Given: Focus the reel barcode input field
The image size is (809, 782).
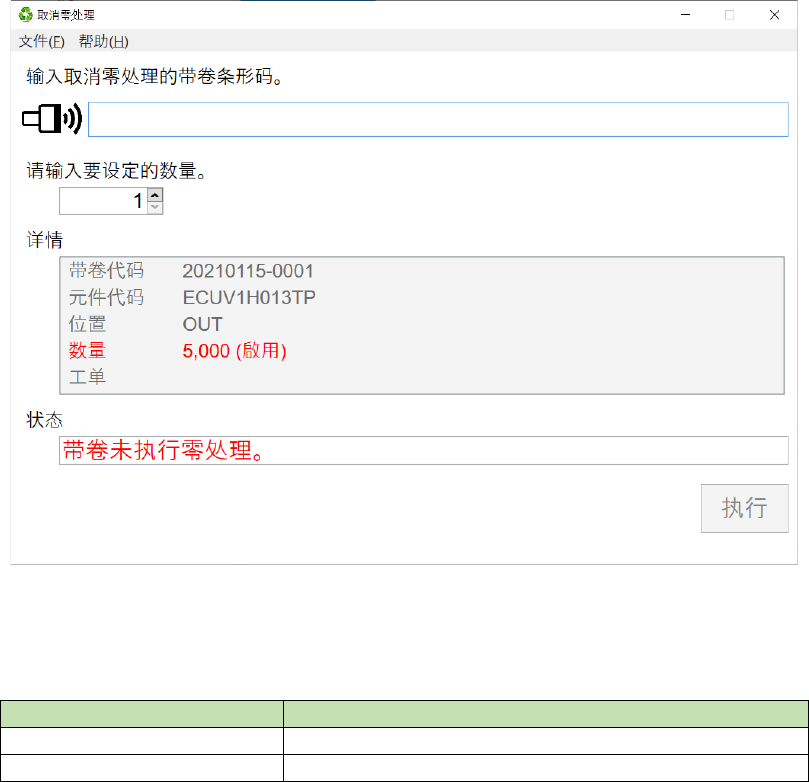Looking at the screenshot, I should [438, 119].
